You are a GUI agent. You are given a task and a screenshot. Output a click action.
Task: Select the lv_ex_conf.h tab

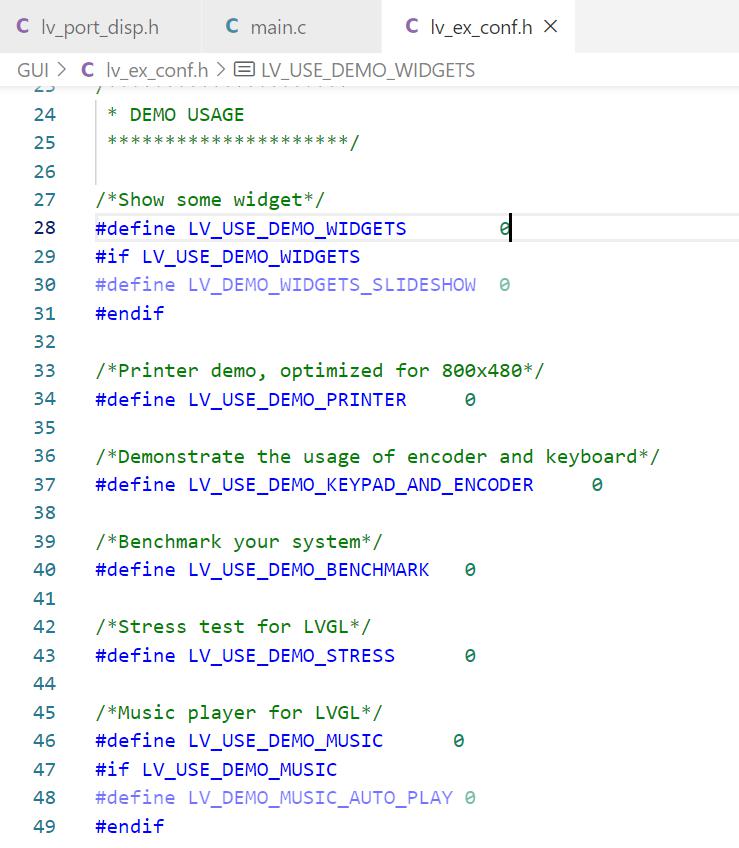pos(478,26)
